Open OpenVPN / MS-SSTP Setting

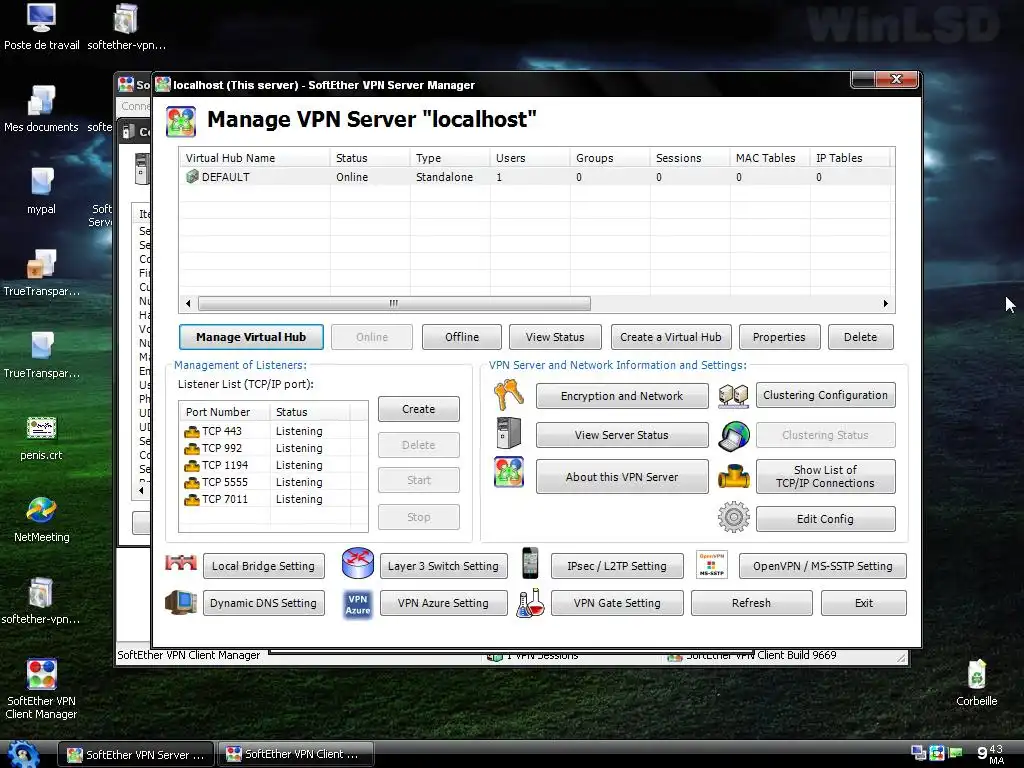(x=823, y=566)
